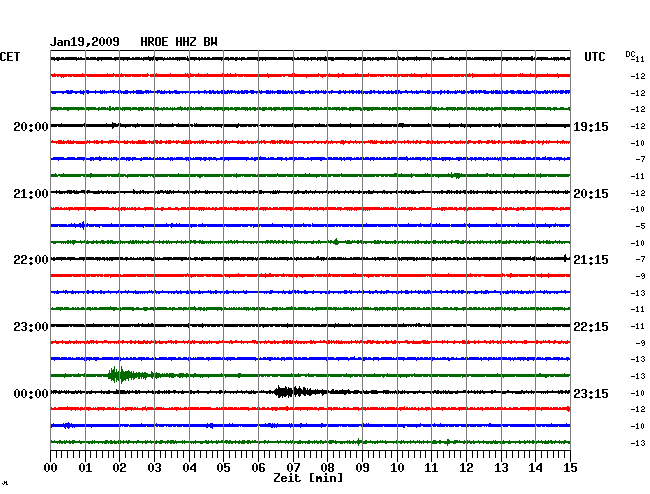Click minute label 08 on the axis
The image size is (650, 494).
tap(327, 468)
